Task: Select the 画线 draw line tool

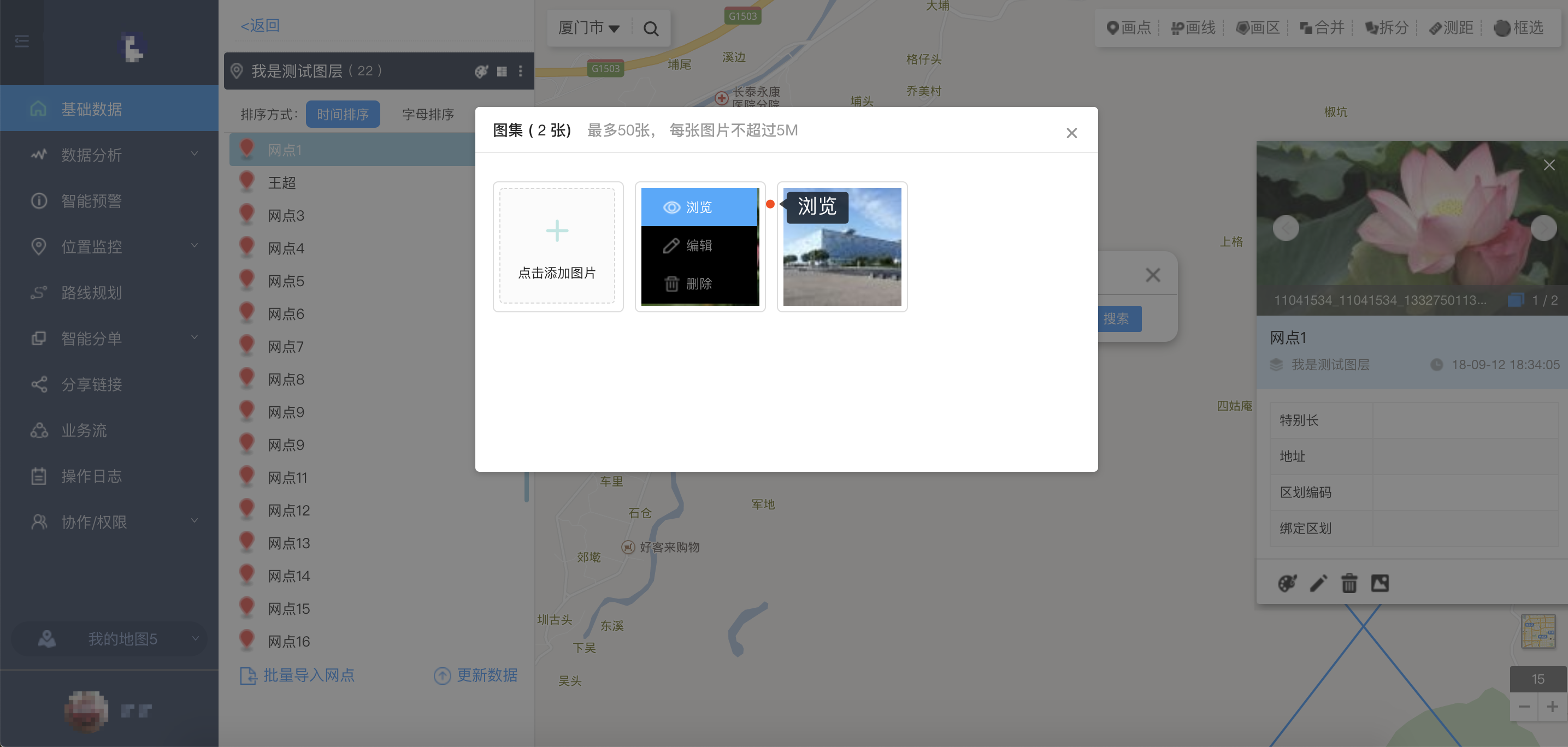Action: tap(1193, 27)
